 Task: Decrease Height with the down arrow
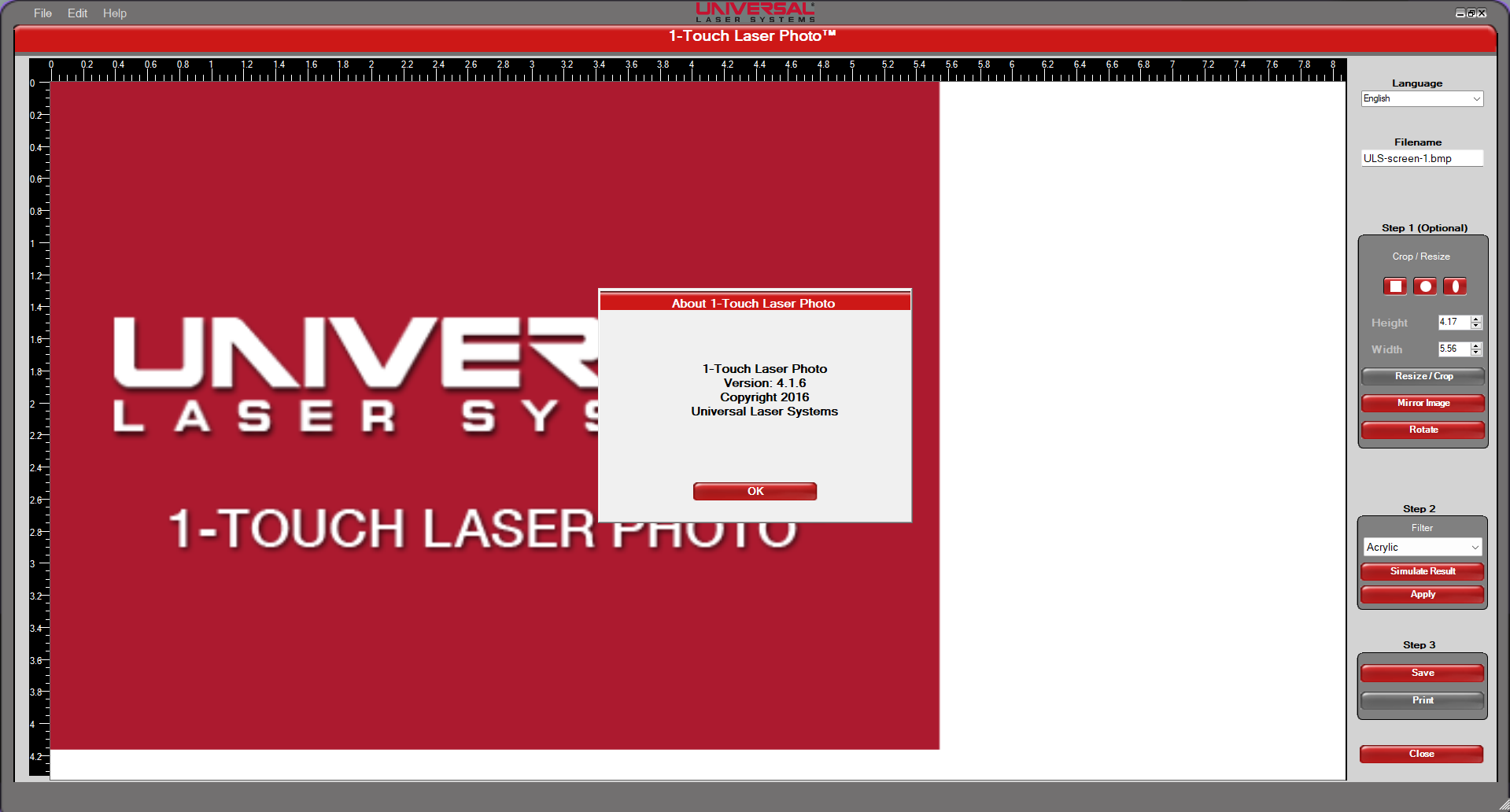pyautogui.click(x=1476, y=326)
